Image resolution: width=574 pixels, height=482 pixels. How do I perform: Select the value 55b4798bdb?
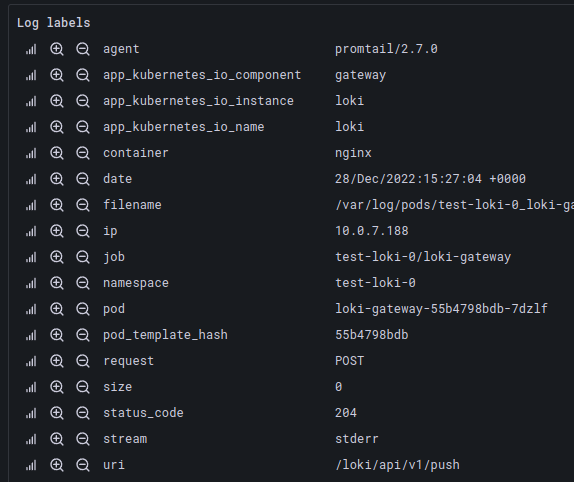(x=372, y=335)
